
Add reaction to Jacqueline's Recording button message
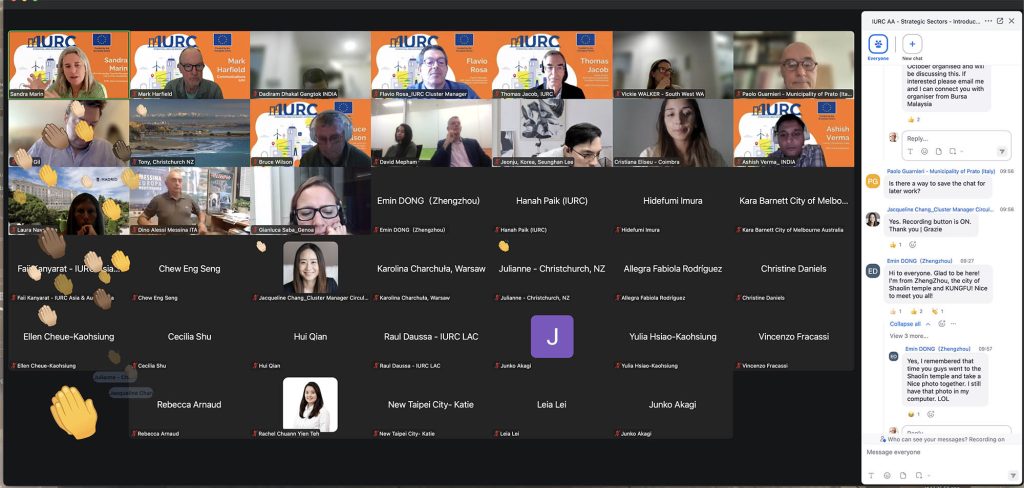click(913, 244)
